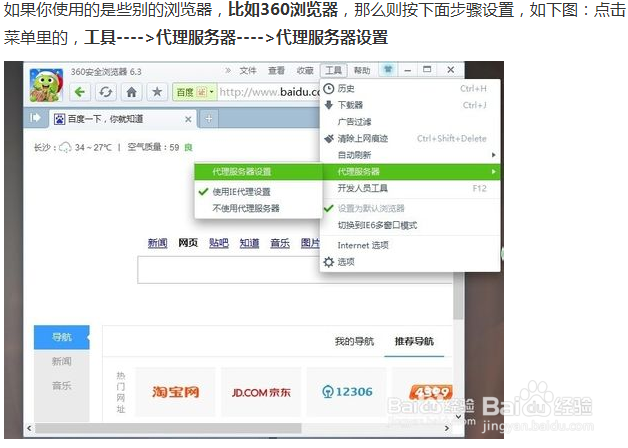Open a new tab with plus button
The image size is (628, 448).
[x=209, y=119]
